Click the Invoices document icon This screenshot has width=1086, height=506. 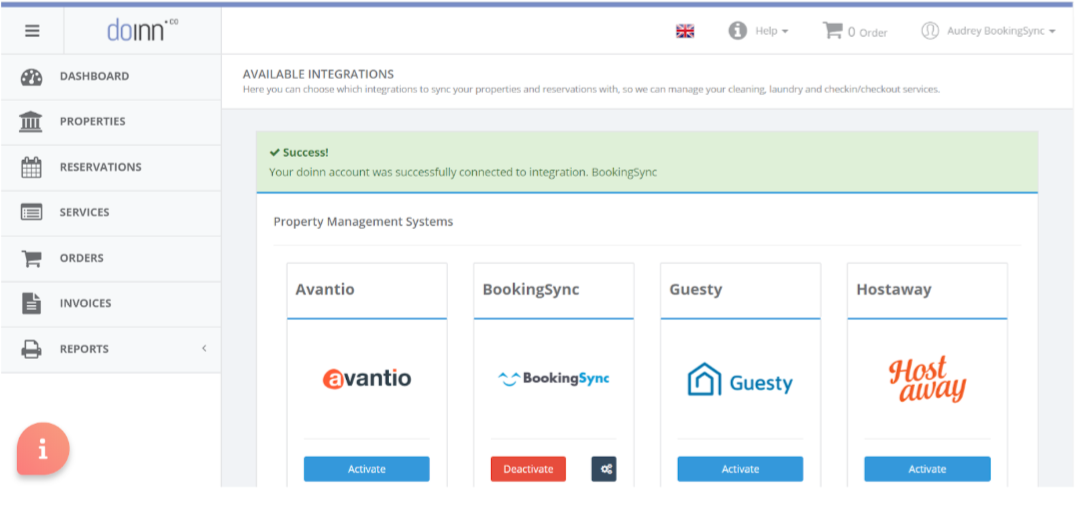pos(31,303)
